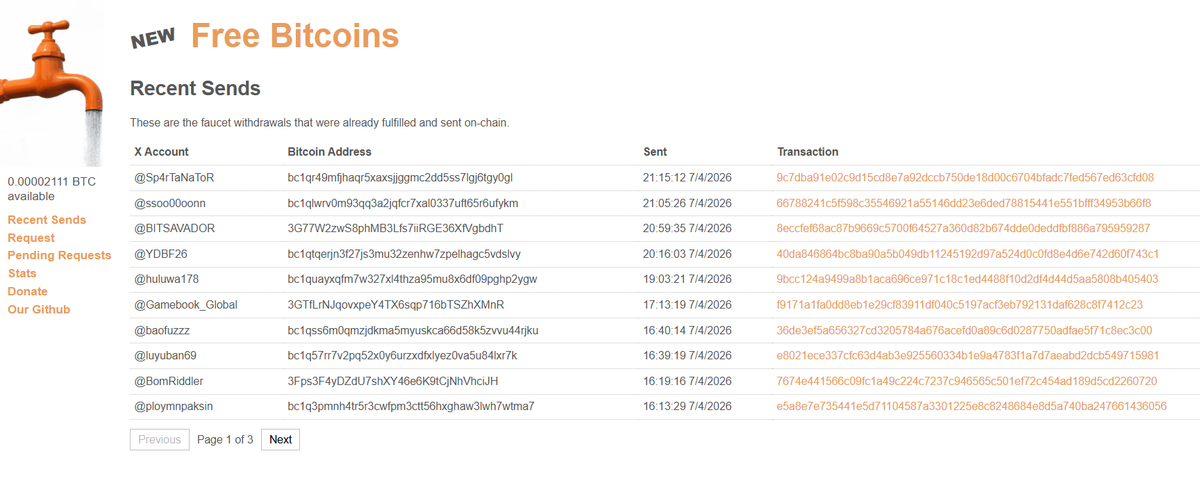Click the Recent Sends heading
The height and width of the screenshot is (490, 1200).
[x=195, y=89]
